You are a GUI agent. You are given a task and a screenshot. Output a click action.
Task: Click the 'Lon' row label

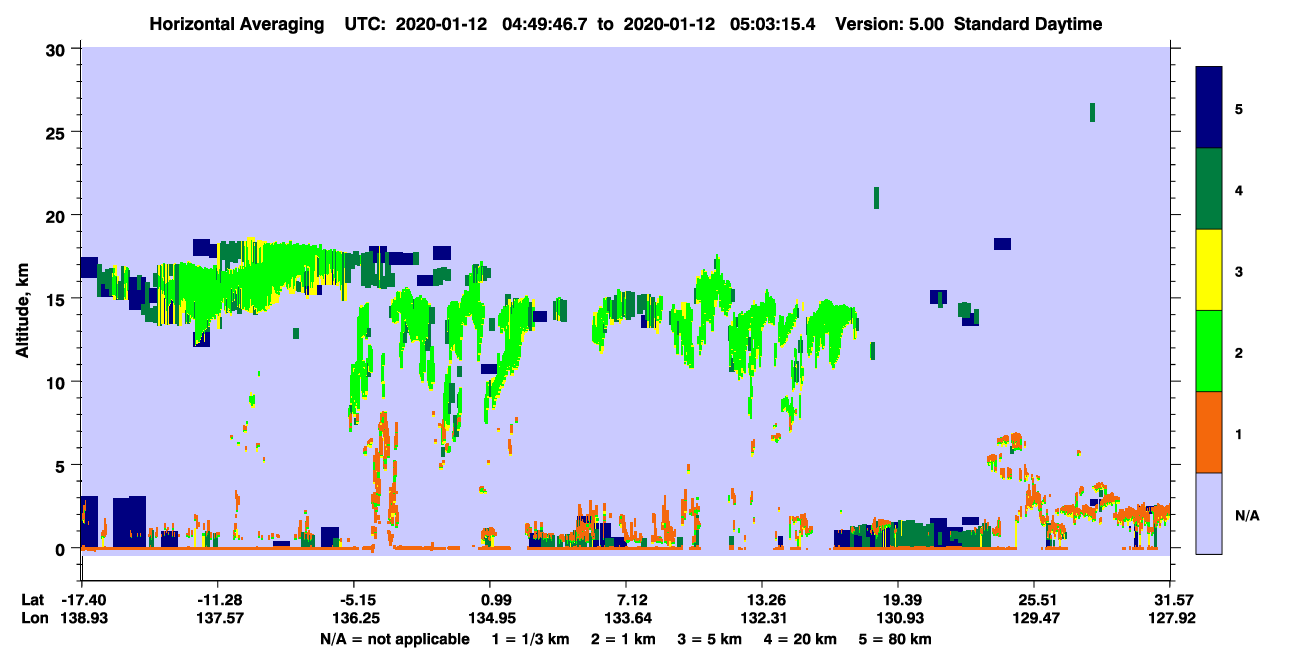click(33, 619)
